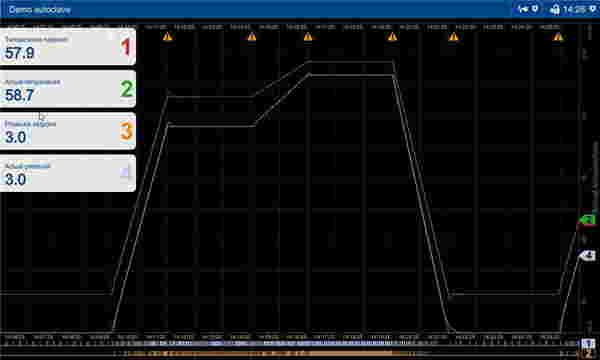Image resolution: width=600 pixels, height=360 pixels.
Task: Click the green trace arrow on the right axis
Action: pos(587,220)
